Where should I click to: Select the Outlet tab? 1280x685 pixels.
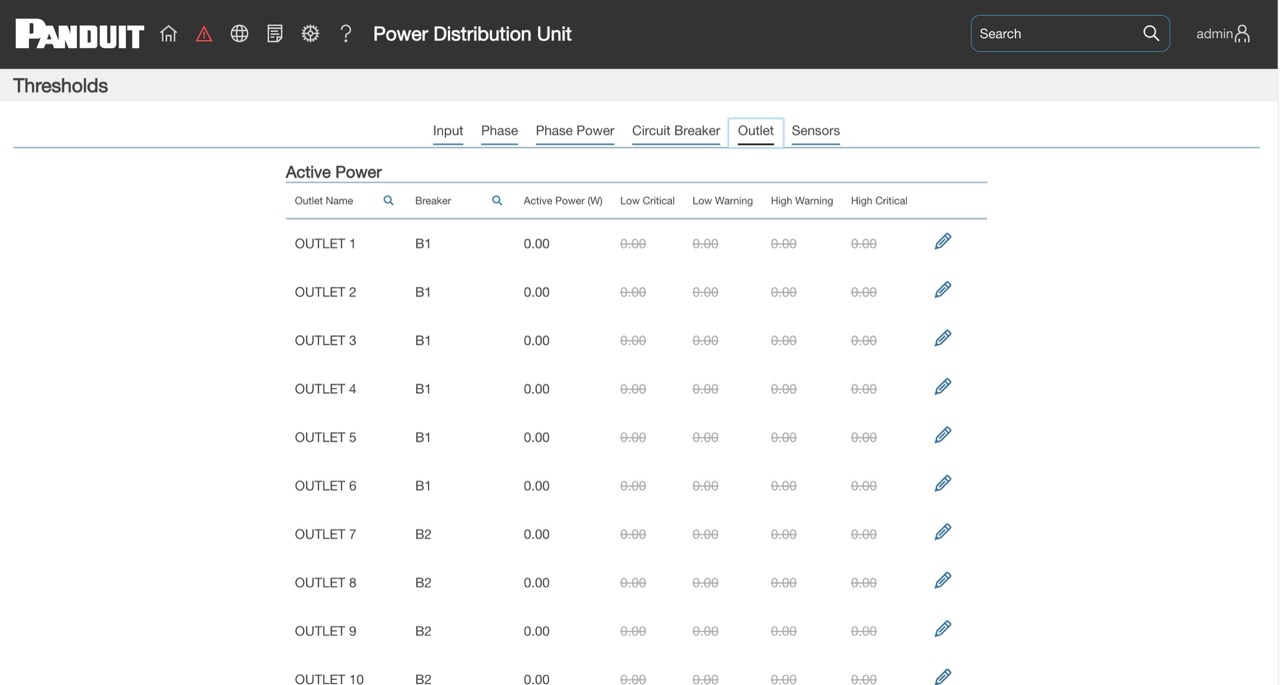pyautogui.click(x=756, y=131)
